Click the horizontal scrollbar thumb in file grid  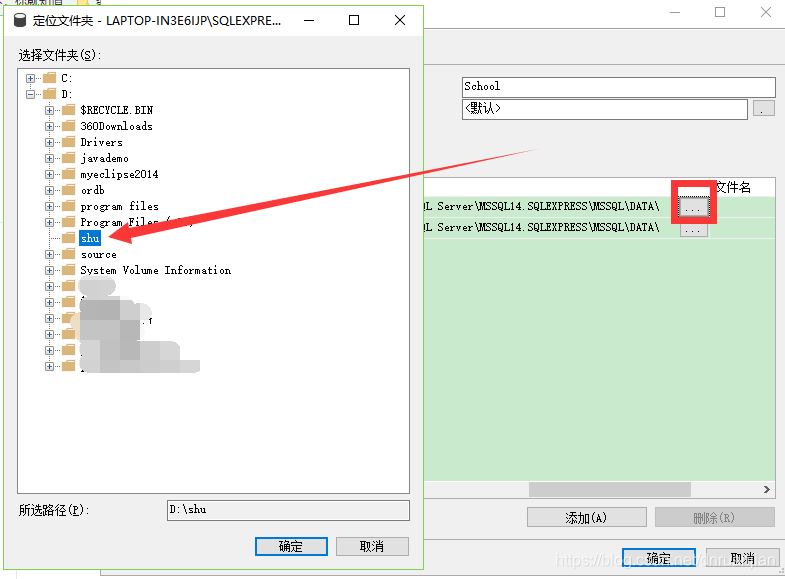(610, 489)
